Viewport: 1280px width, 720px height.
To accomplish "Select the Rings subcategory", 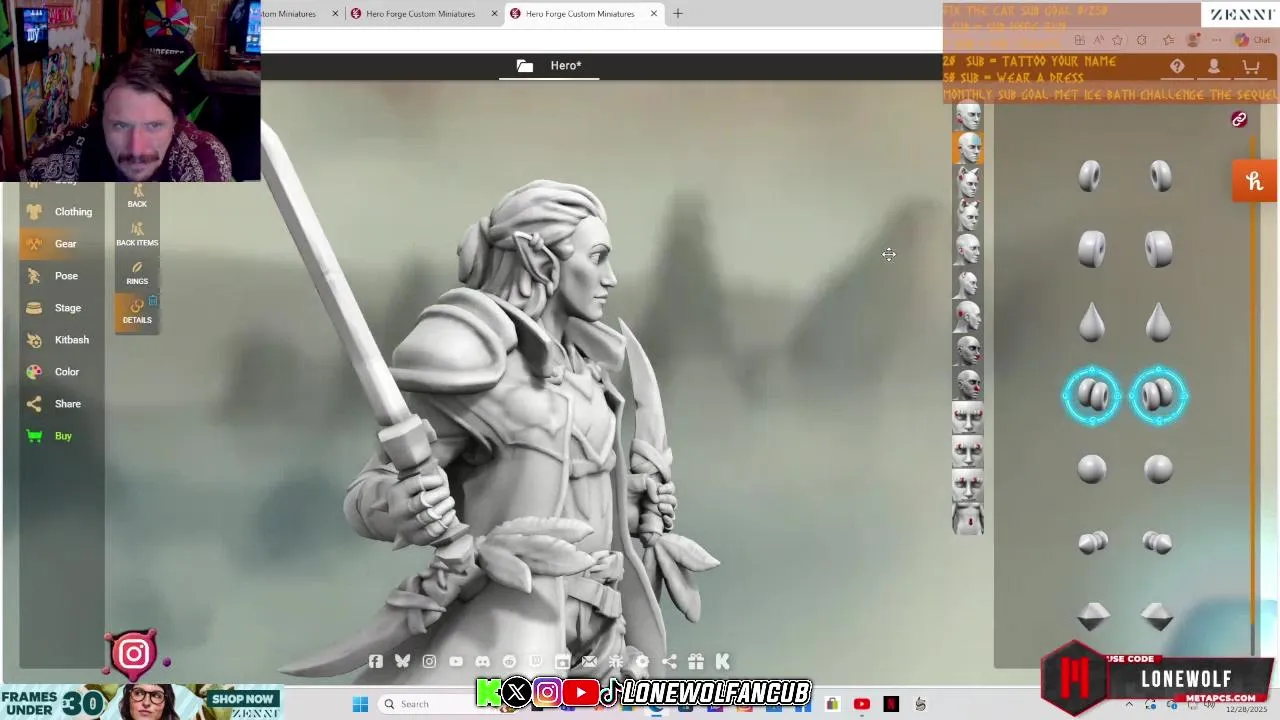I will (137, 273).
